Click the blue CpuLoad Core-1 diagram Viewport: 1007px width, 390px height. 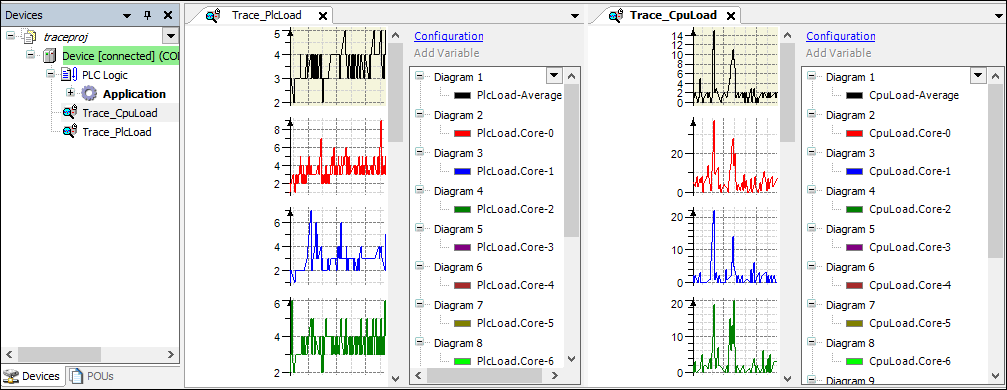tap(735, 246)
